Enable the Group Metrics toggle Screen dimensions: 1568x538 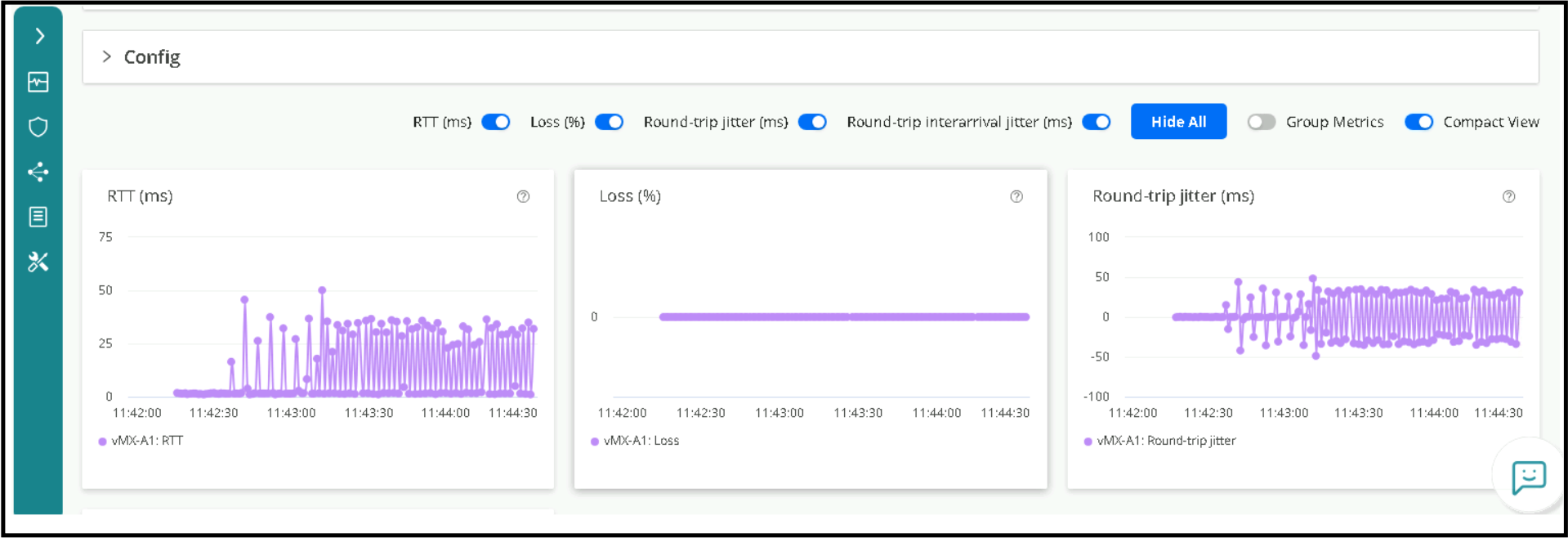(1261, 122)
